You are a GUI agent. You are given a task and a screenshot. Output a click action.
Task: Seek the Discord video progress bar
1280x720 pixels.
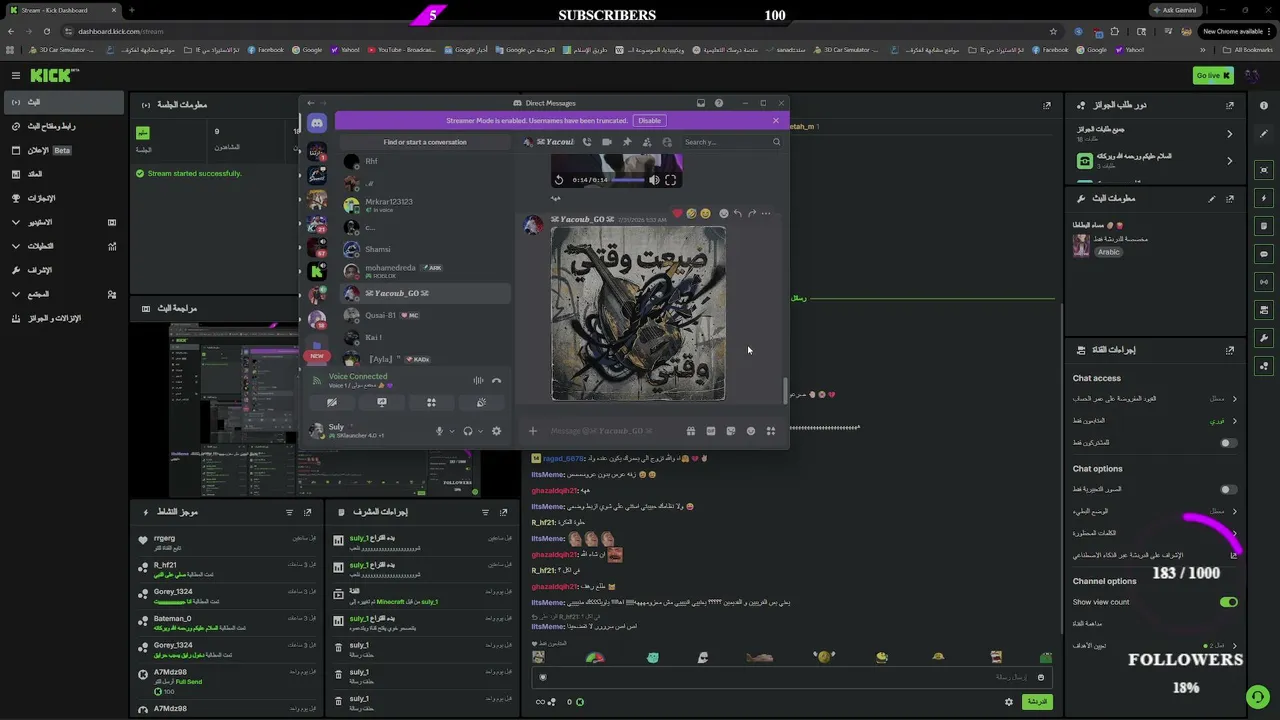pyautogui.click(x=626, y=180)
